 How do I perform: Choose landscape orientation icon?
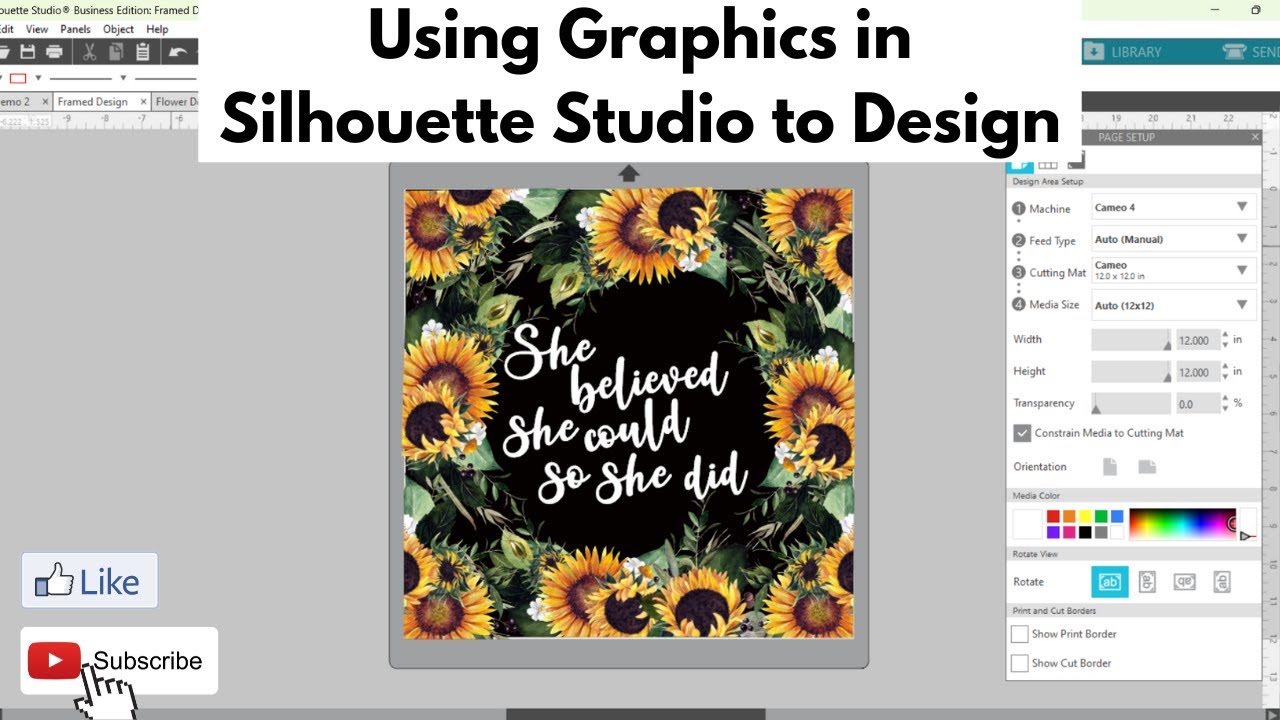1147,467
